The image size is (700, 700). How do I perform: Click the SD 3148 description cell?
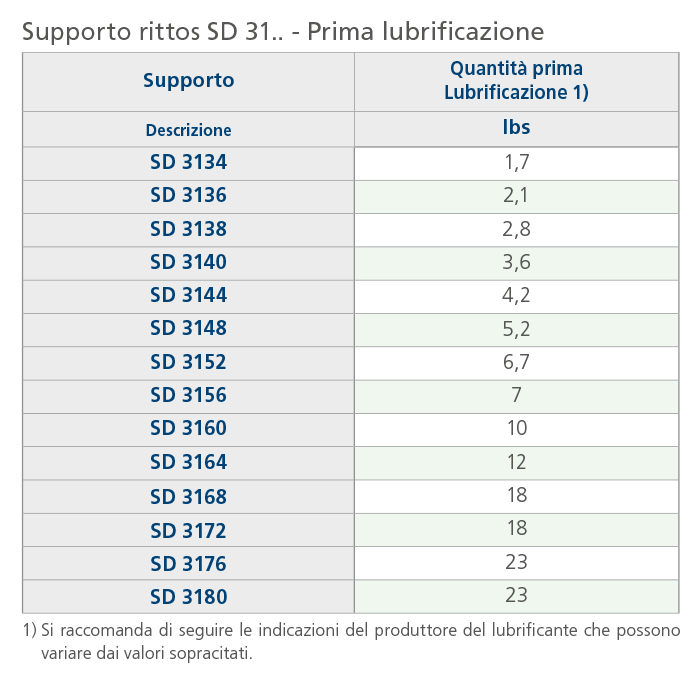188,328
